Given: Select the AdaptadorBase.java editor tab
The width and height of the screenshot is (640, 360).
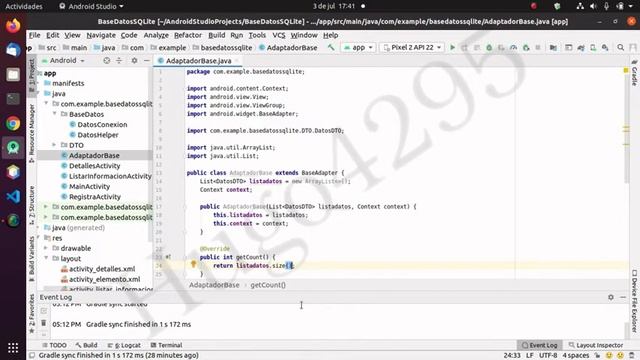Looking at the screenshot, I should pos(198,61).
